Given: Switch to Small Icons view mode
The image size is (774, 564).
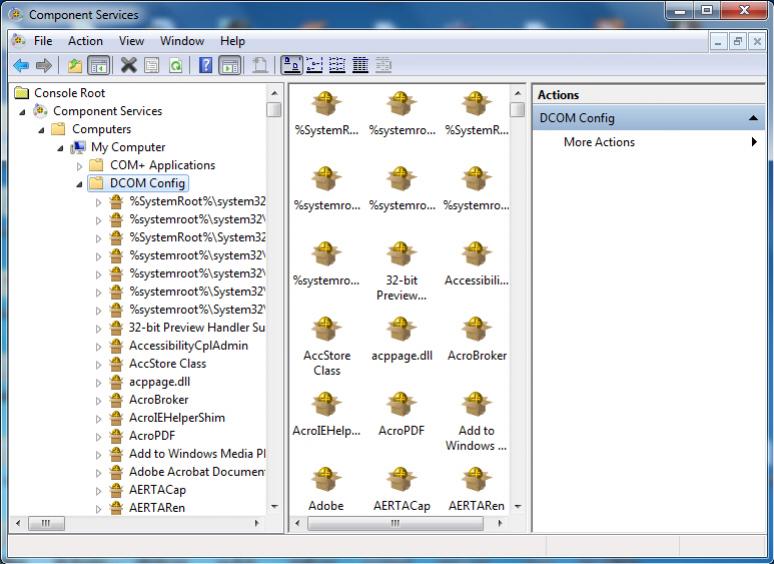Looking at the screenshot, I should [x=314, y=65].
